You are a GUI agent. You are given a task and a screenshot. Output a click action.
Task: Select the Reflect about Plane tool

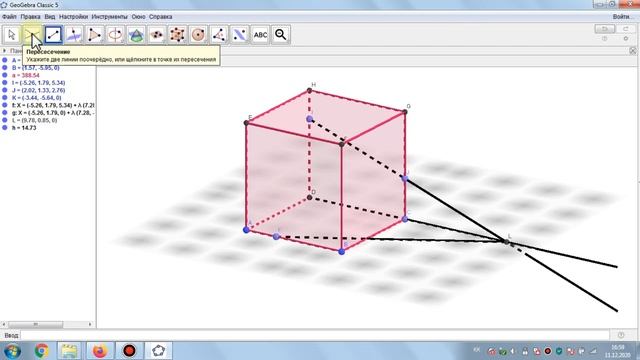pos(240,35)
